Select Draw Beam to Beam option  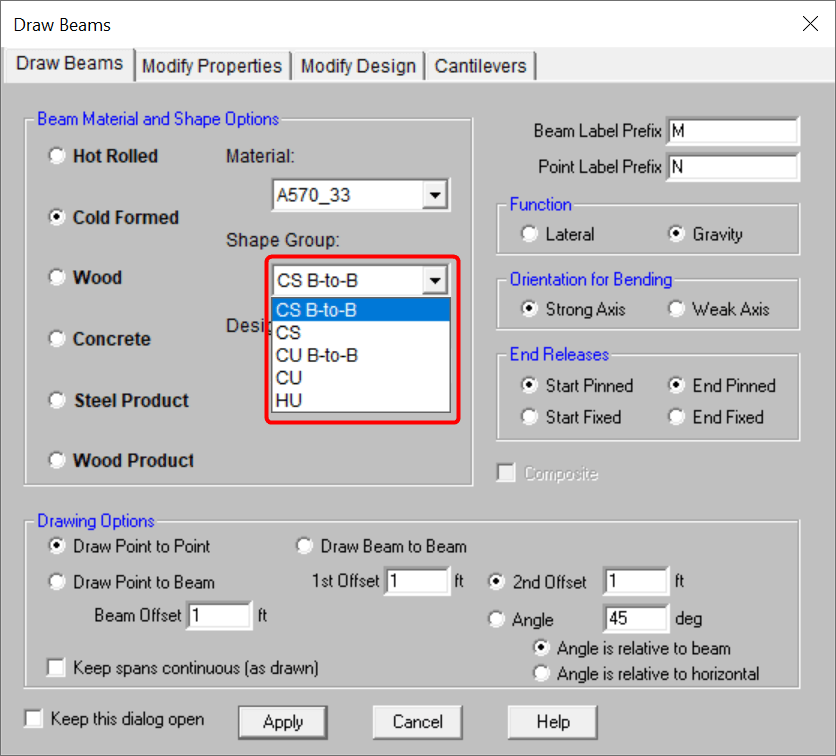(305, 546)
